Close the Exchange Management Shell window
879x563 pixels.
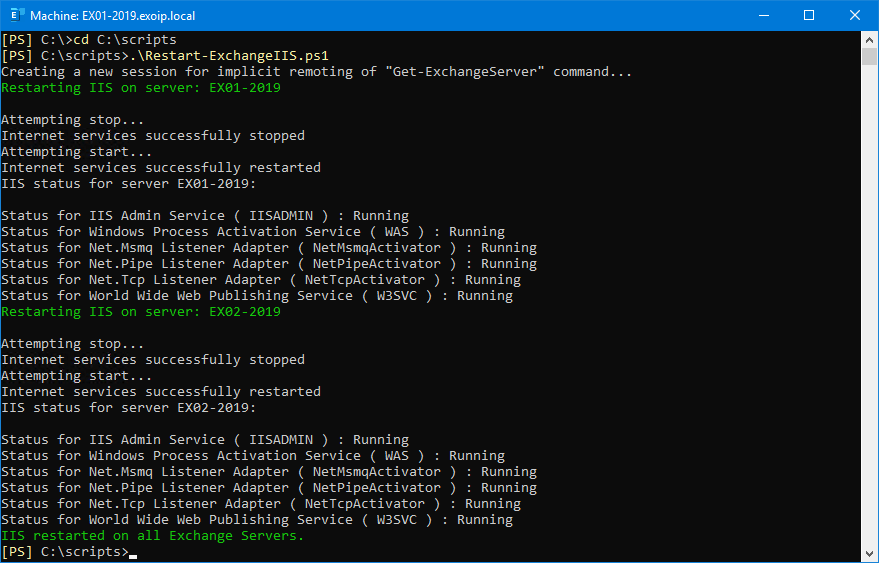pyautogui.click(x=854, y=15)
